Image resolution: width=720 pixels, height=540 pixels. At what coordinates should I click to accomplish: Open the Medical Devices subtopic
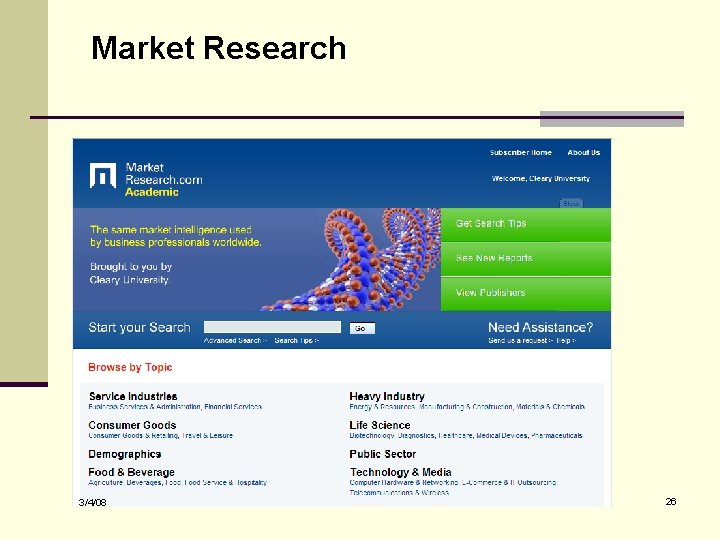coord(502,436)
